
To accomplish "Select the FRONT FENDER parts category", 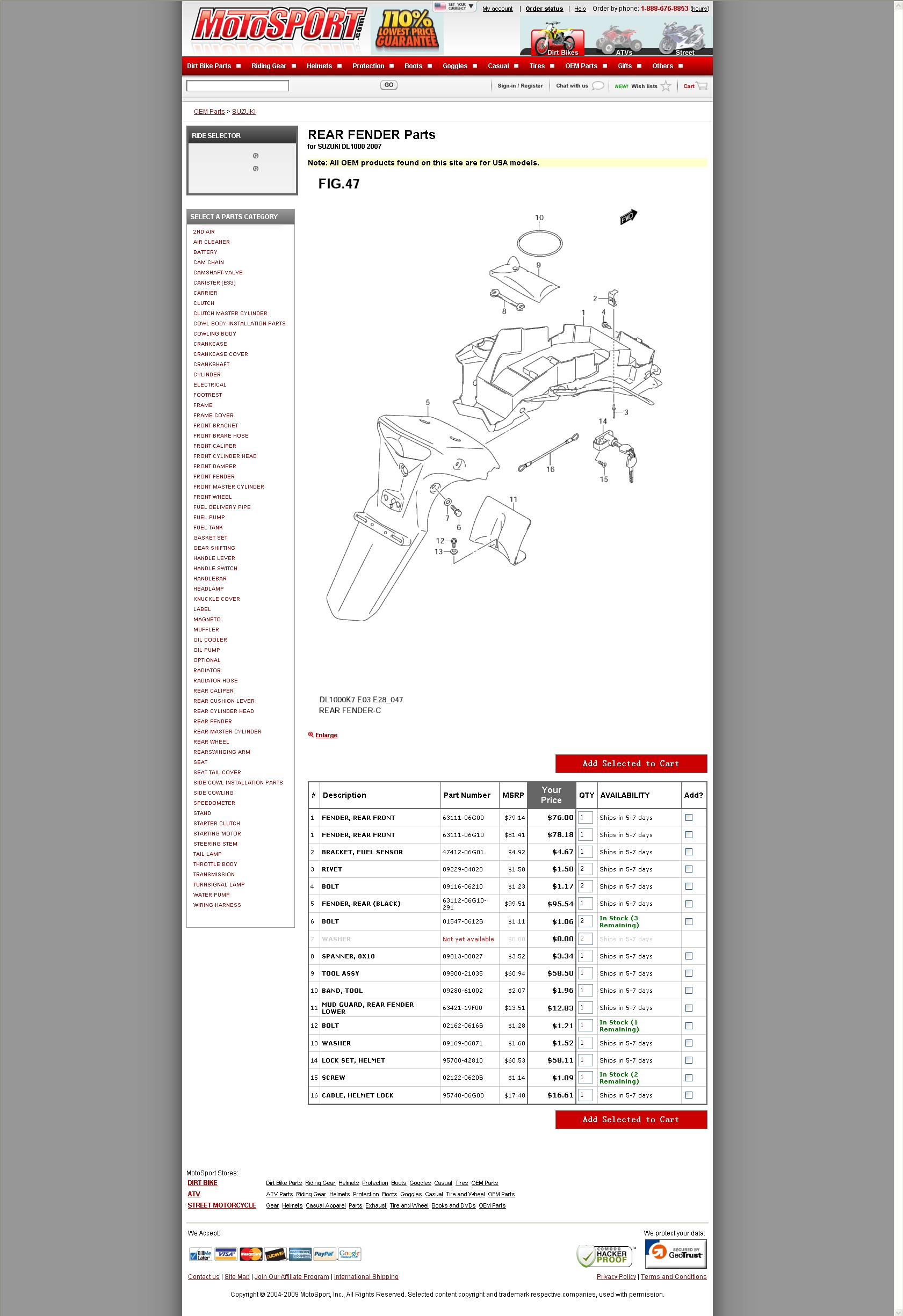I will click(x=214, y=477).
